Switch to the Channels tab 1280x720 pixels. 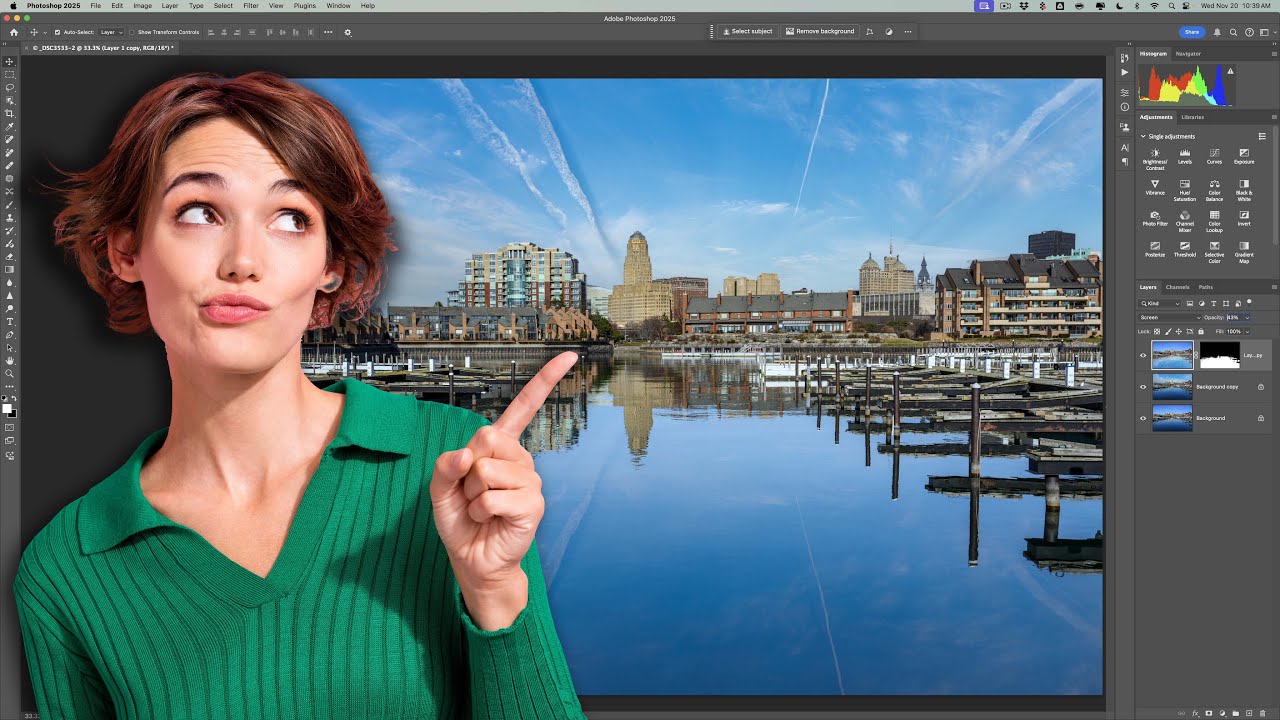click(1177, 287)
